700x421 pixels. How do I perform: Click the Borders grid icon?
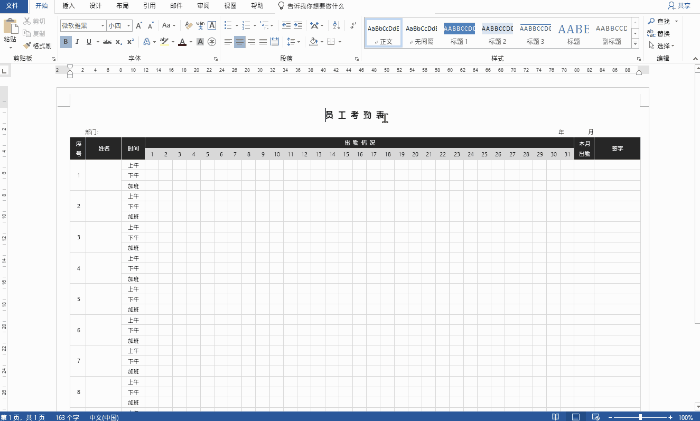pos(331,42)
